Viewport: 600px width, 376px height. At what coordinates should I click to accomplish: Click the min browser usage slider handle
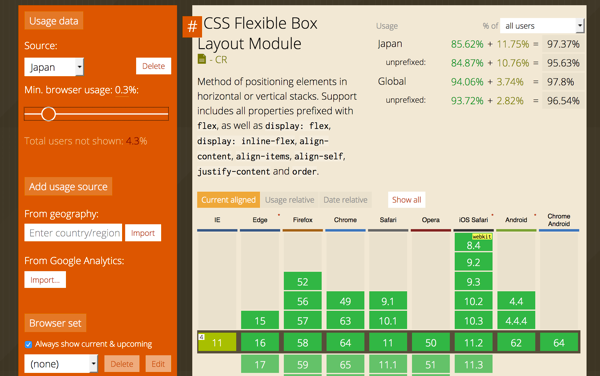(49, 114)
